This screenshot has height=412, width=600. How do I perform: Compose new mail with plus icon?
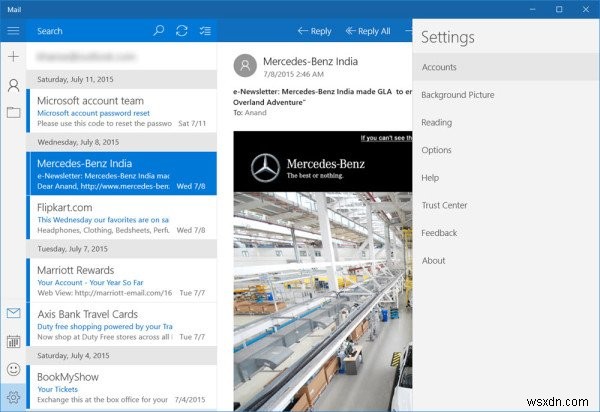pyautogui.click(x=13, y=57)
